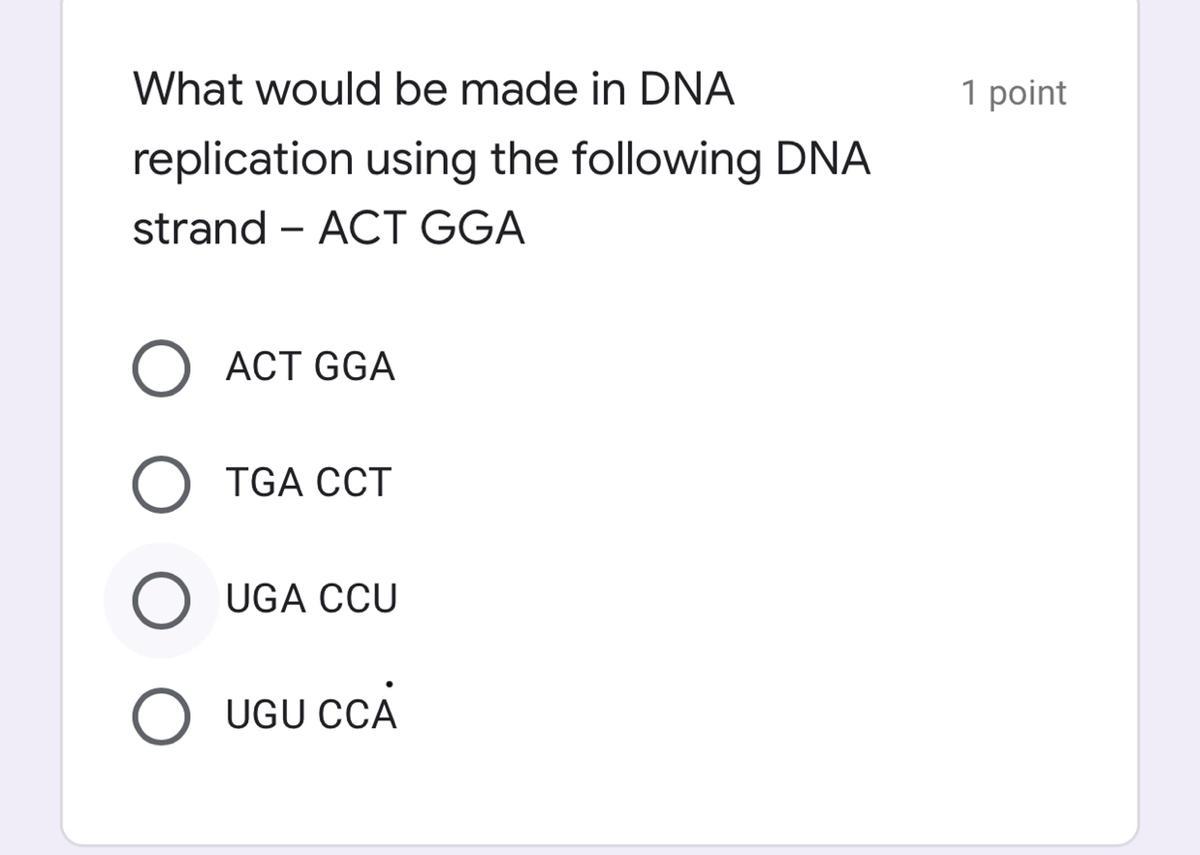Click "made" in the question's first line

coord(517,90)
